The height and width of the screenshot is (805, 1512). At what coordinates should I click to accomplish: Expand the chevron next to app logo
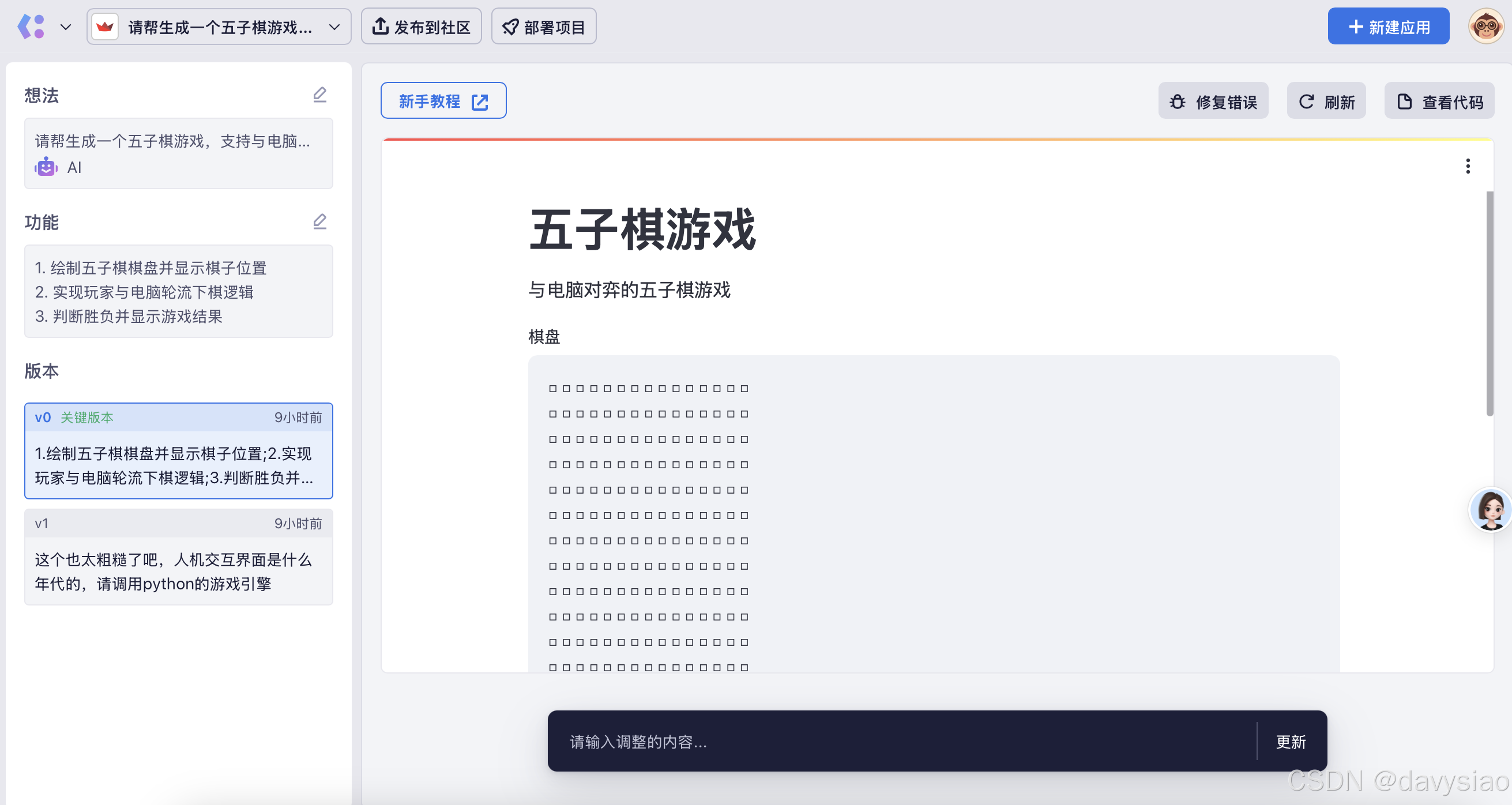point(66,27)
